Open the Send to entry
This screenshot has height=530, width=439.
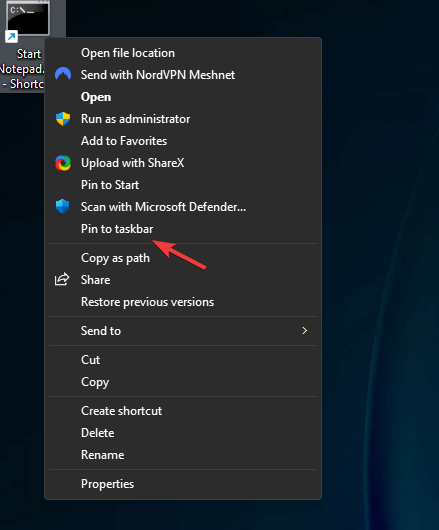coord(183,331)
